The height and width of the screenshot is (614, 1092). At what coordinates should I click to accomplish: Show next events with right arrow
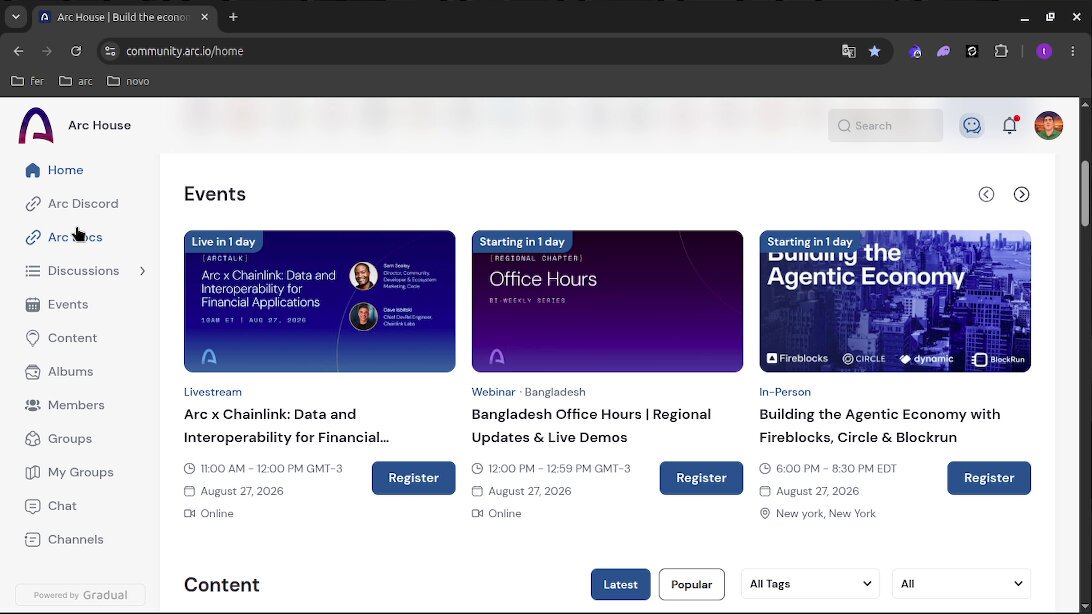[x=1021, y=194]
